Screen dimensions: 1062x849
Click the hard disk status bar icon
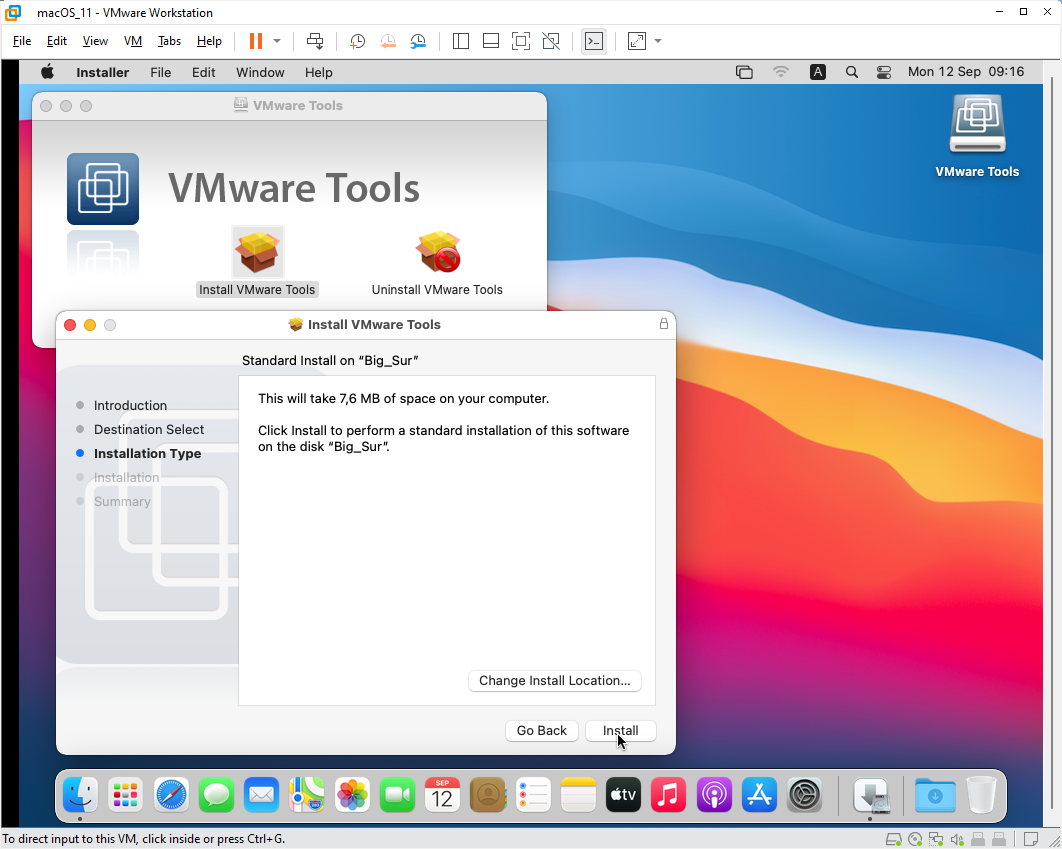[x=894, y=840]
